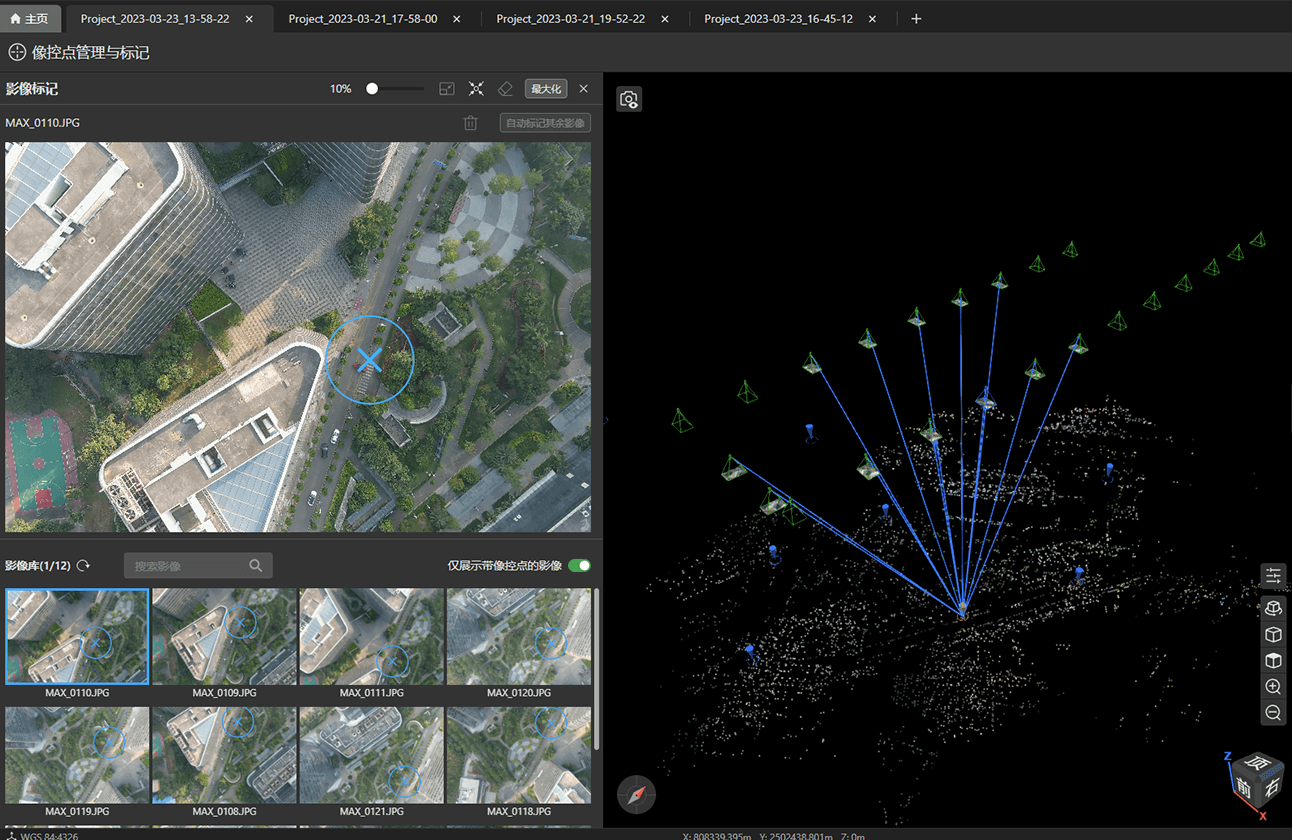The height and width of the screenshot is (840, 1292).
Task: Click the fit-to-center arrows icon
Action: (x=476, y=89)
